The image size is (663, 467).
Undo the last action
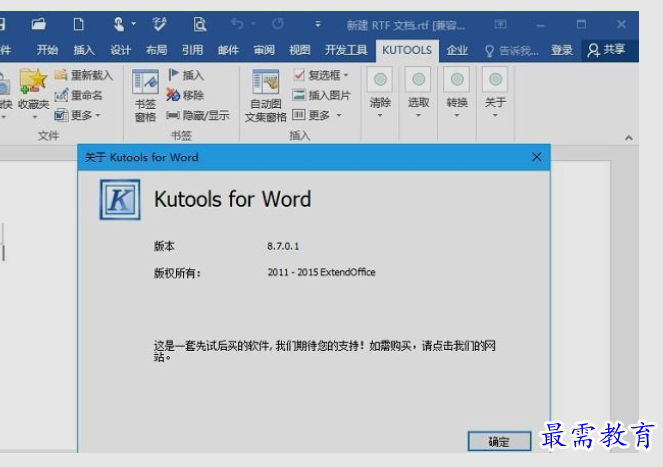click(x=237, y=24)
